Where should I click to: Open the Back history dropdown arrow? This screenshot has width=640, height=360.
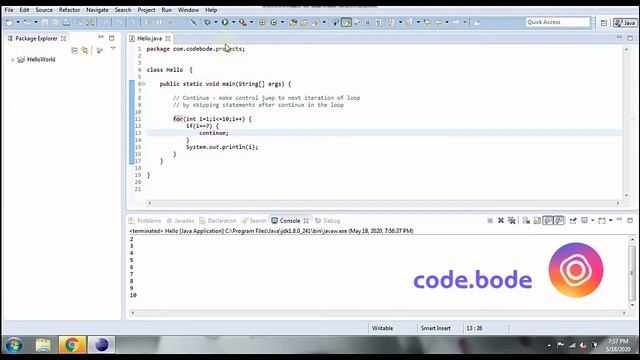pos(447,22)
